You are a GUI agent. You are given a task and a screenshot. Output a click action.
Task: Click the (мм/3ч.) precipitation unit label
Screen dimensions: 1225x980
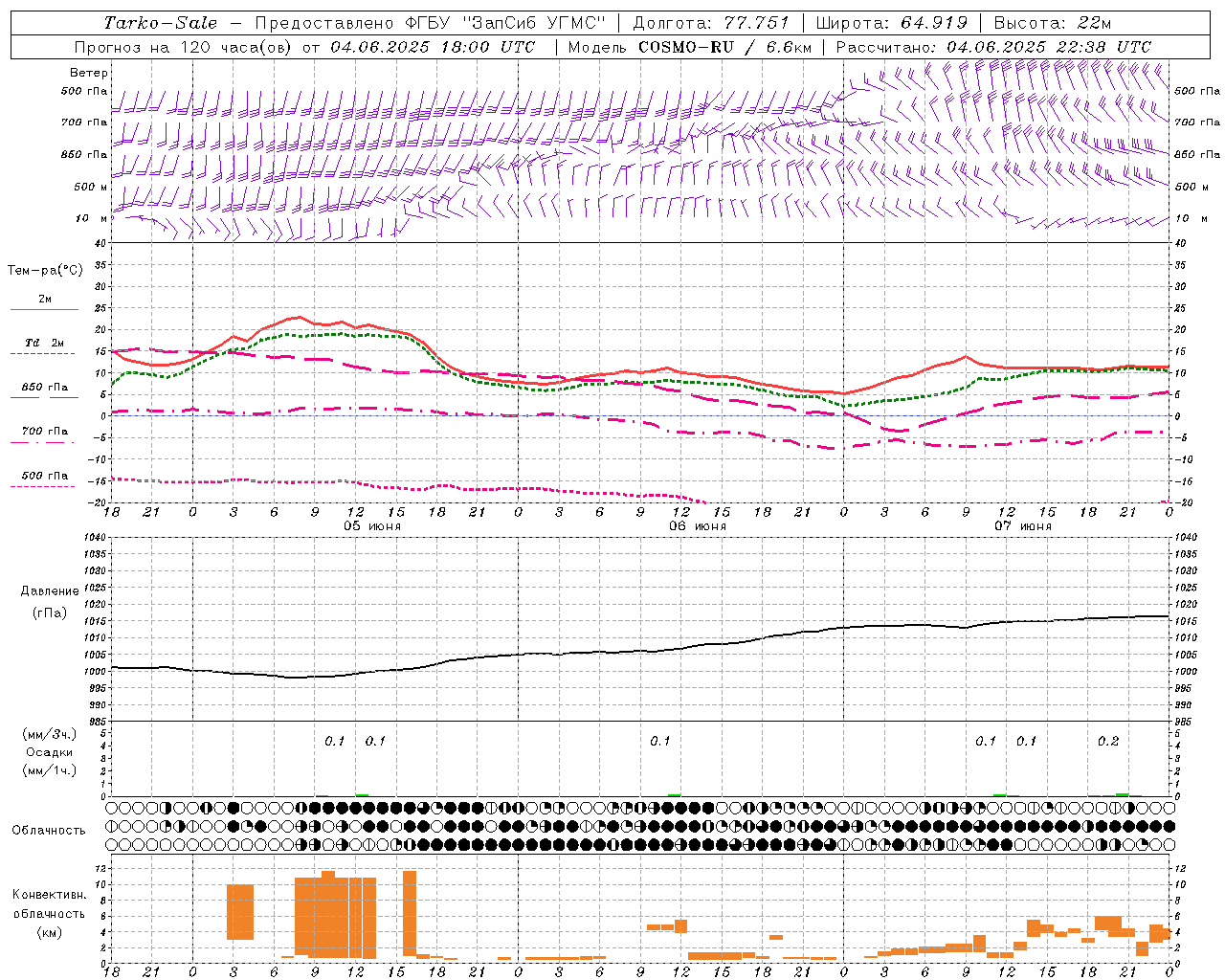[50, 735]
